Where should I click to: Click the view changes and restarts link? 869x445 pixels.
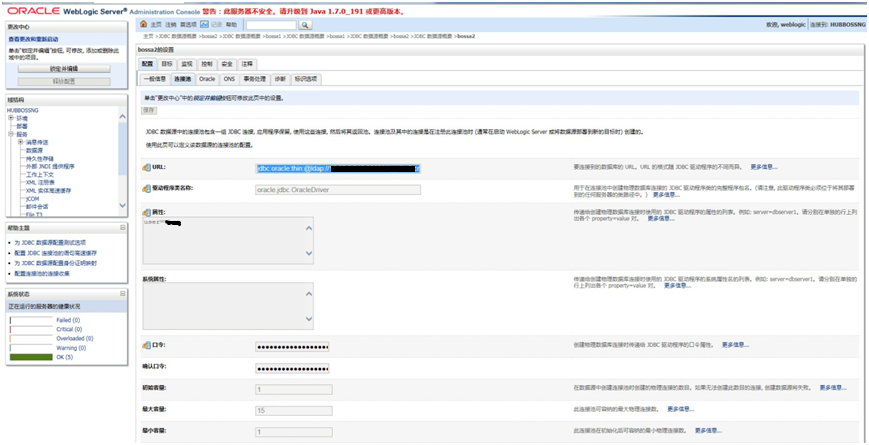[33, 39]
